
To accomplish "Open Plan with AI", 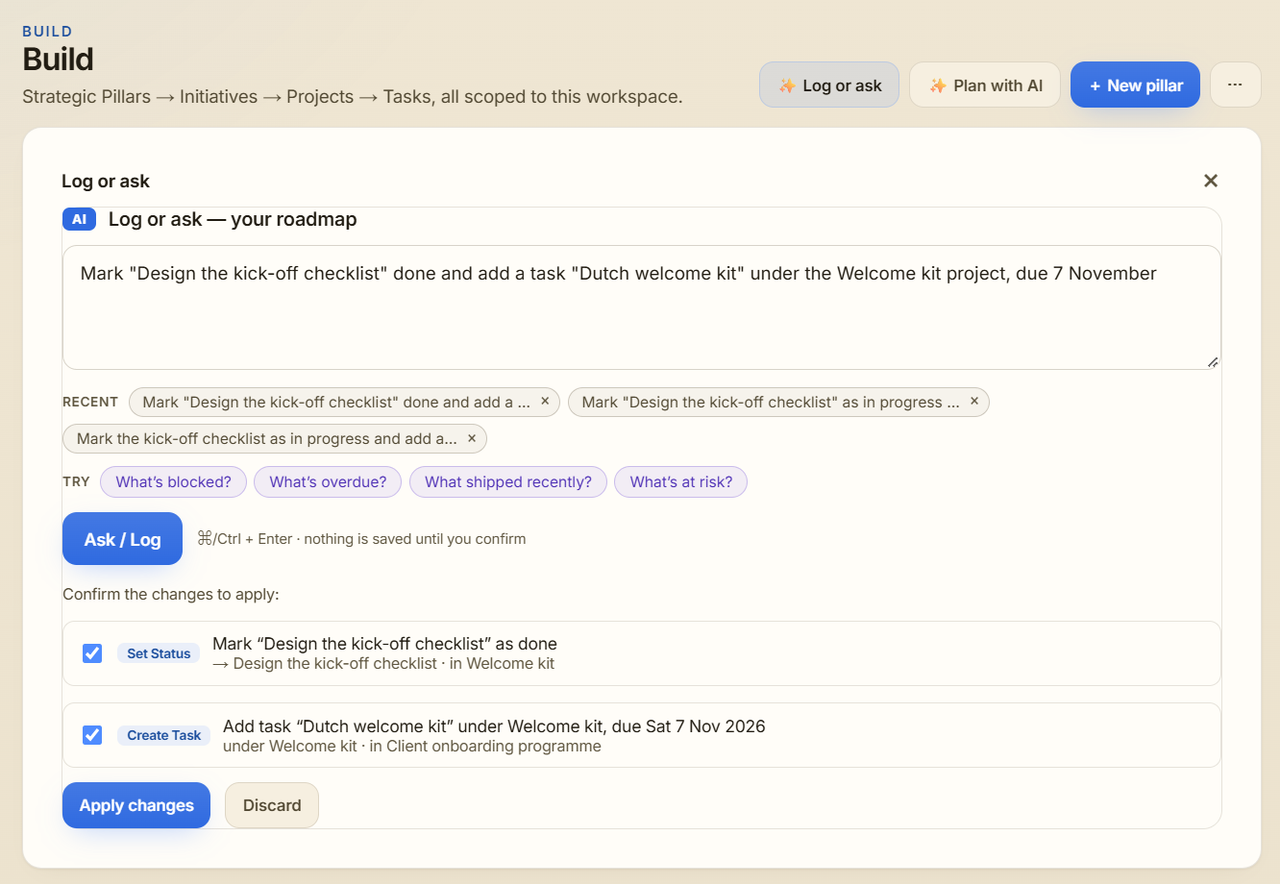I will [985, 85].
